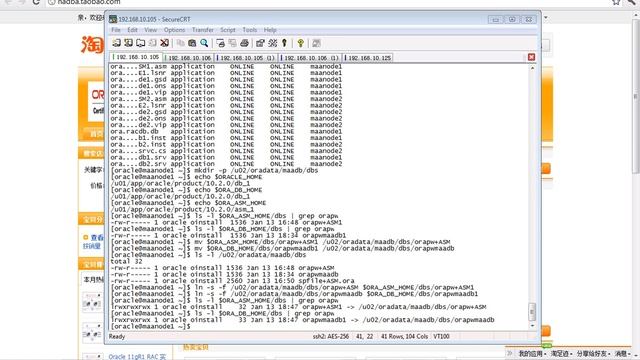The image size is (640, 360).
Task: Open the Options menu
Action: click(x=174, y=30)
